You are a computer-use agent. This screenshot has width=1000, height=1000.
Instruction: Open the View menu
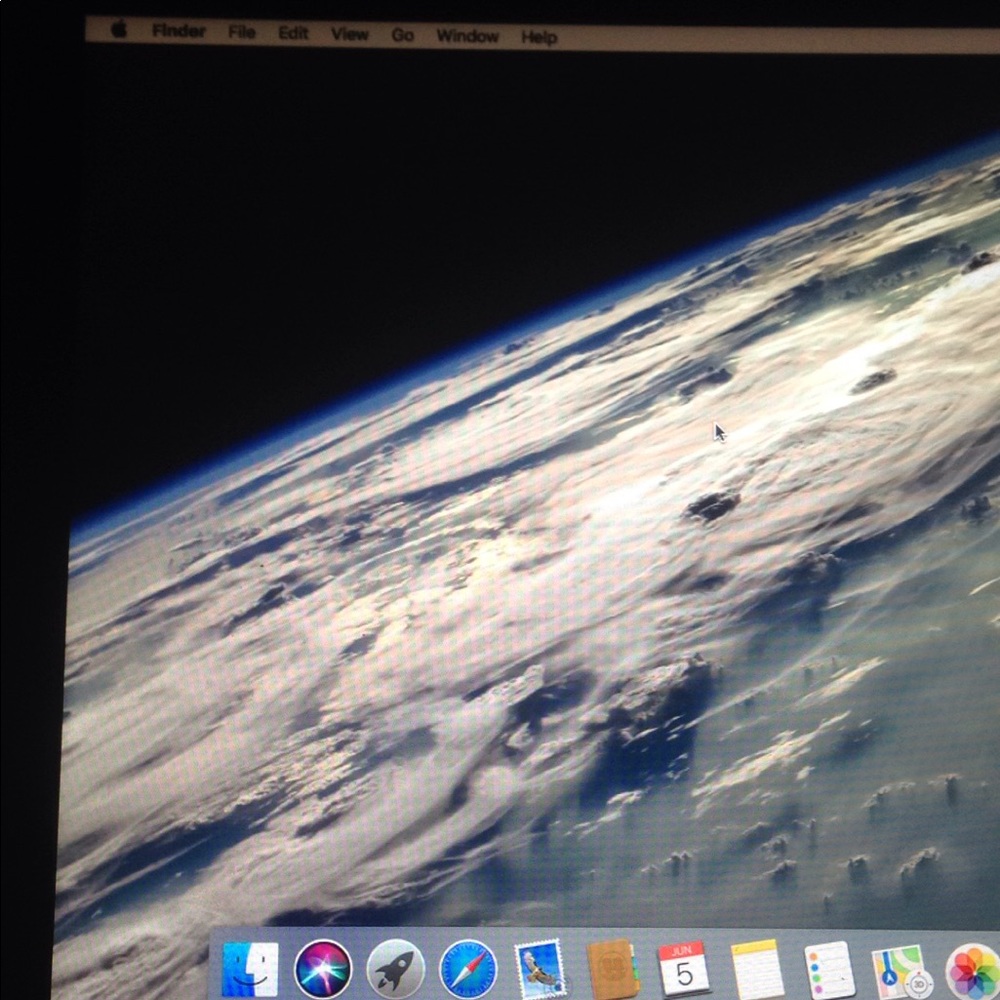coord(349,34)
